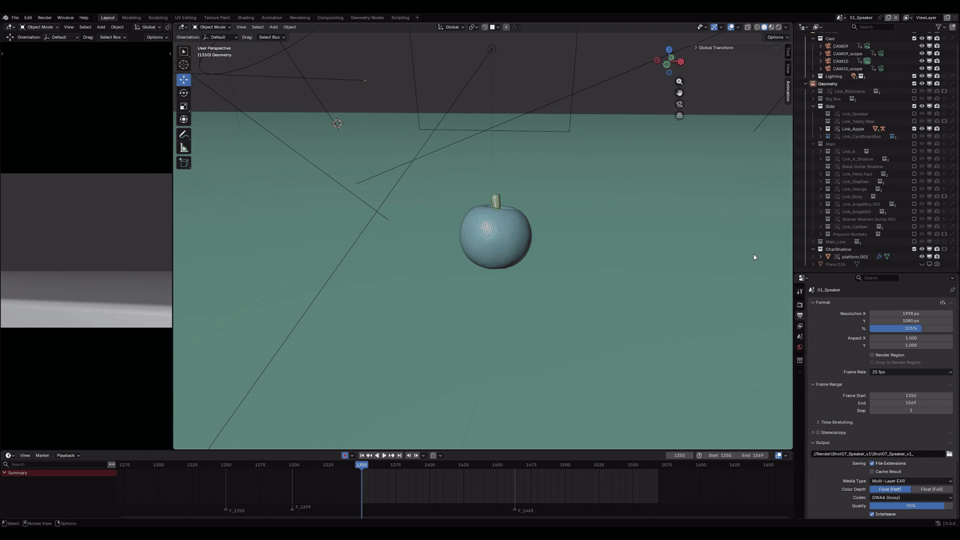Enable Cache Result checkbox
Screen dimensions: 960x540
pyautogui.click(x=872, y=471)
